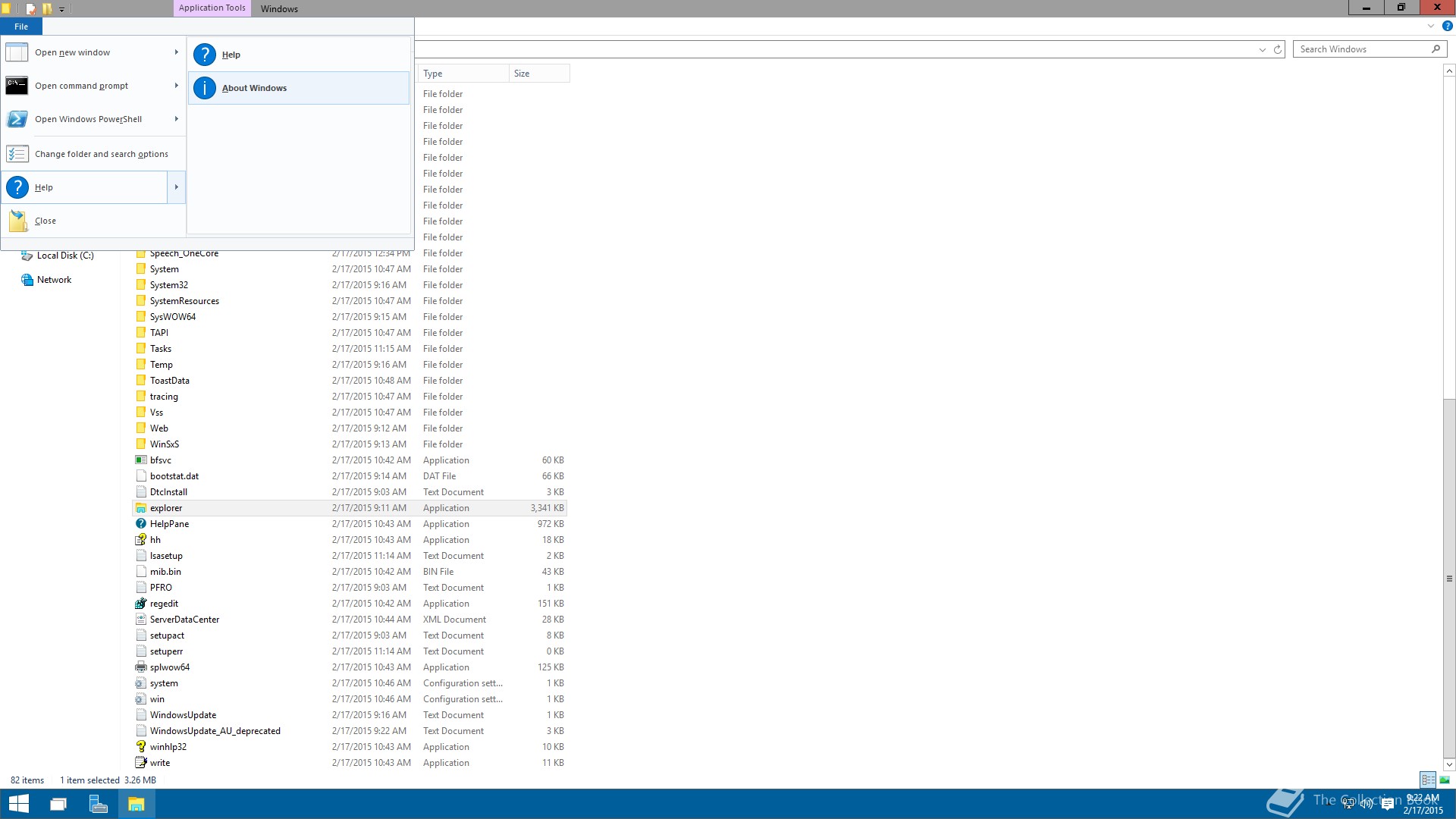Open Quick Access Toolbar customize dropdown
Screen dimensions: 1456x819
62,9
